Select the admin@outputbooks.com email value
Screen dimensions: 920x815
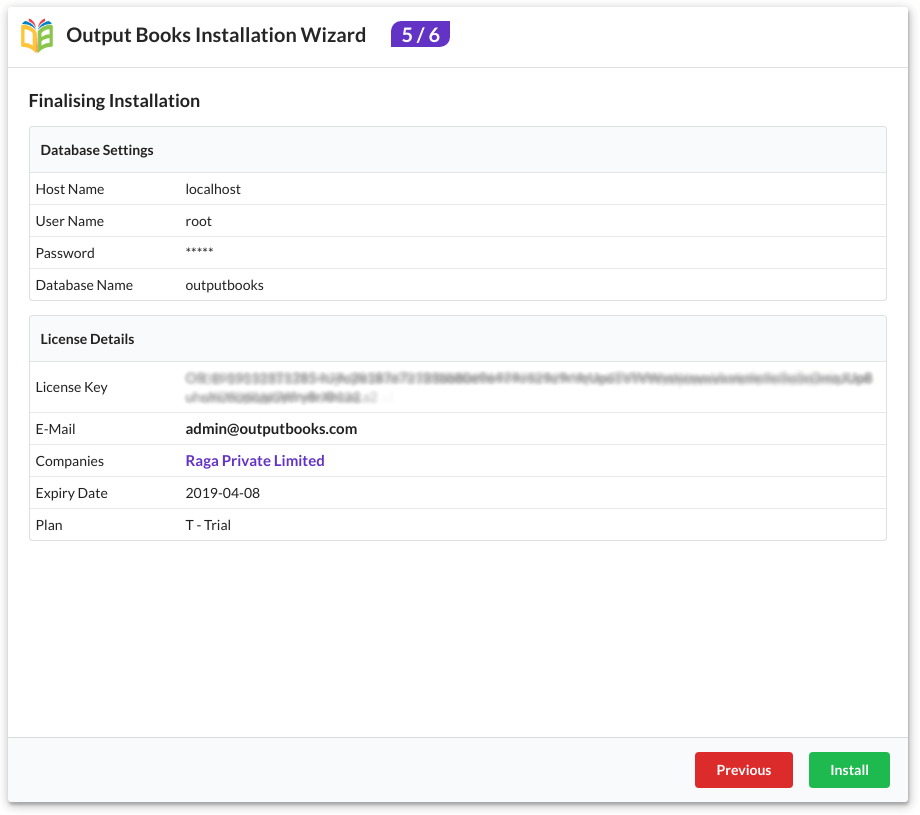point(271,429)
